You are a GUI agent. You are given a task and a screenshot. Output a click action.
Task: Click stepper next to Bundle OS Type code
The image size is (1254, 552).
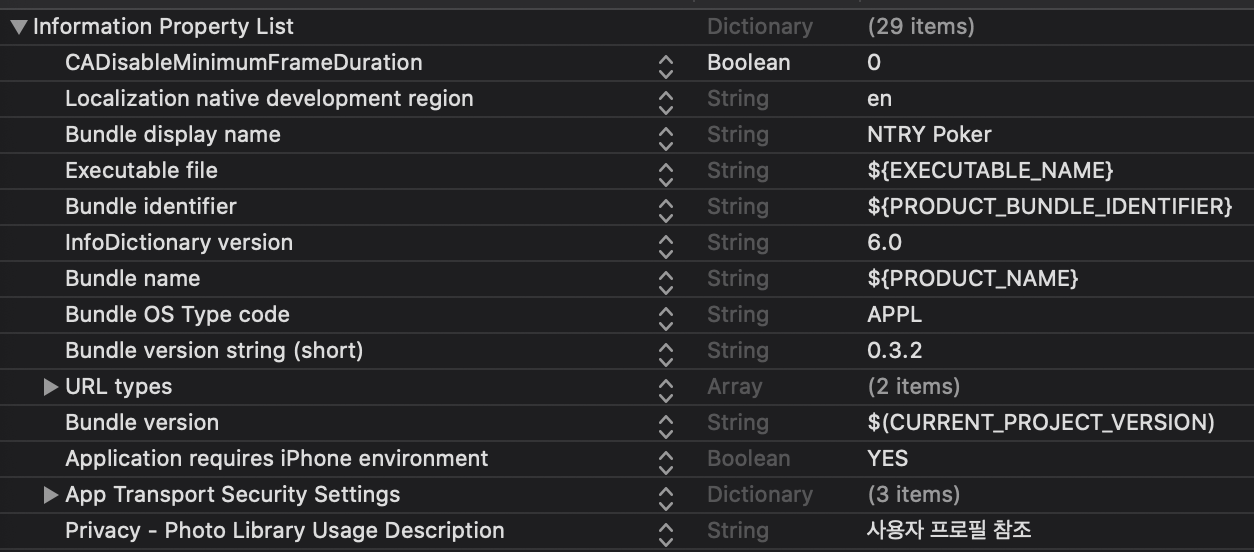click(666, 316)
